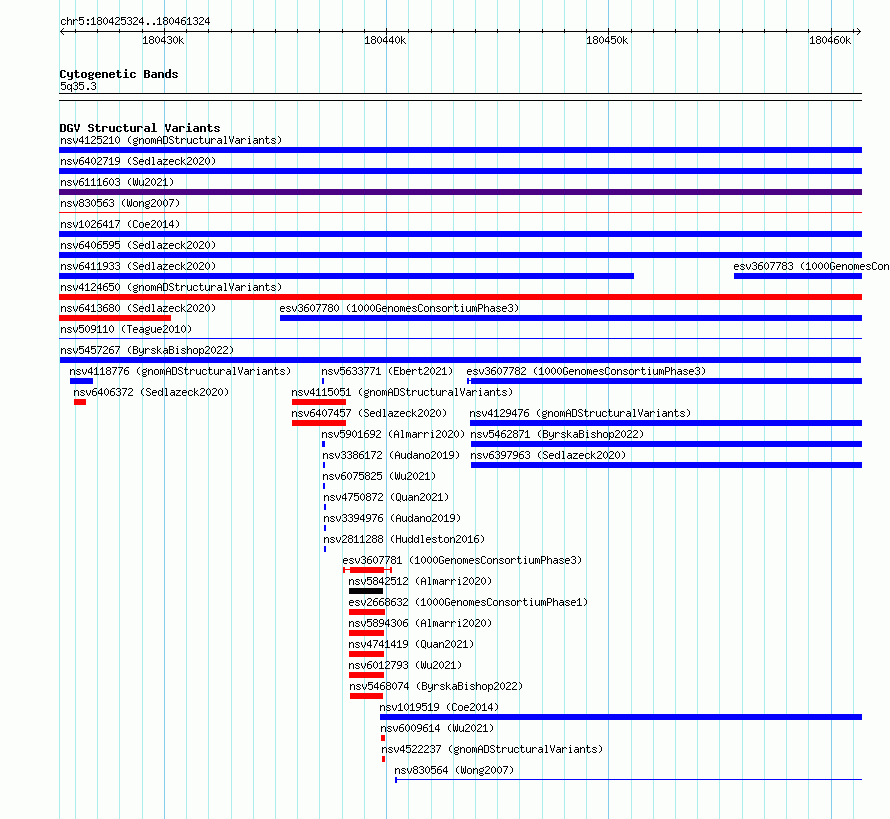Click the red nsv6413680 variant bar

click(115, 318)
